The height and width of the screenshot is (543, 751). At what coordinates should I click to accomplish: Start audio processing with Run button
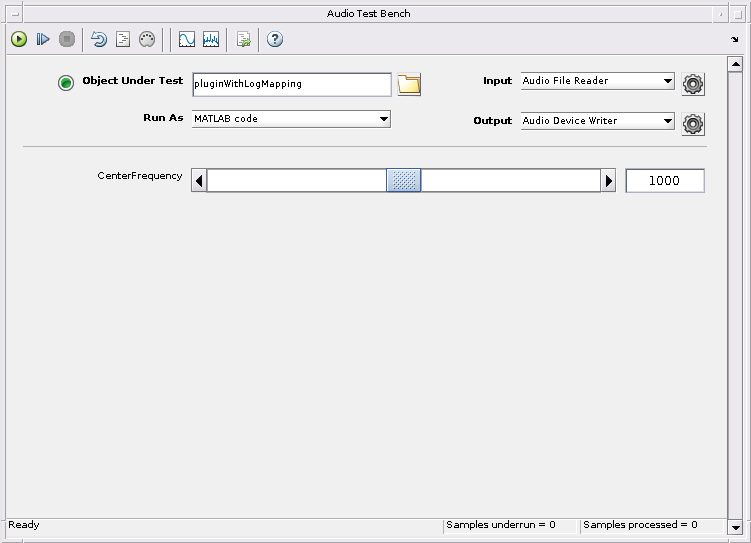click(x=19, y=39)
